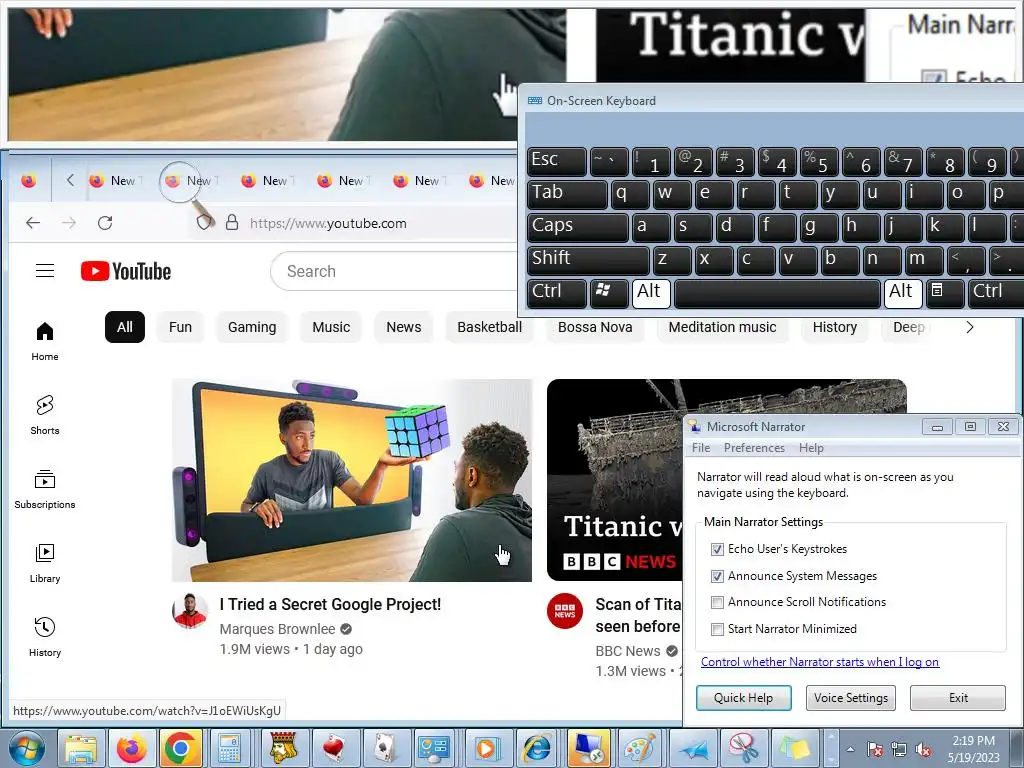Reload the YouTube page
This screenshot has height=768, width=1024.
pyautogui.click(x=104, y=223)
